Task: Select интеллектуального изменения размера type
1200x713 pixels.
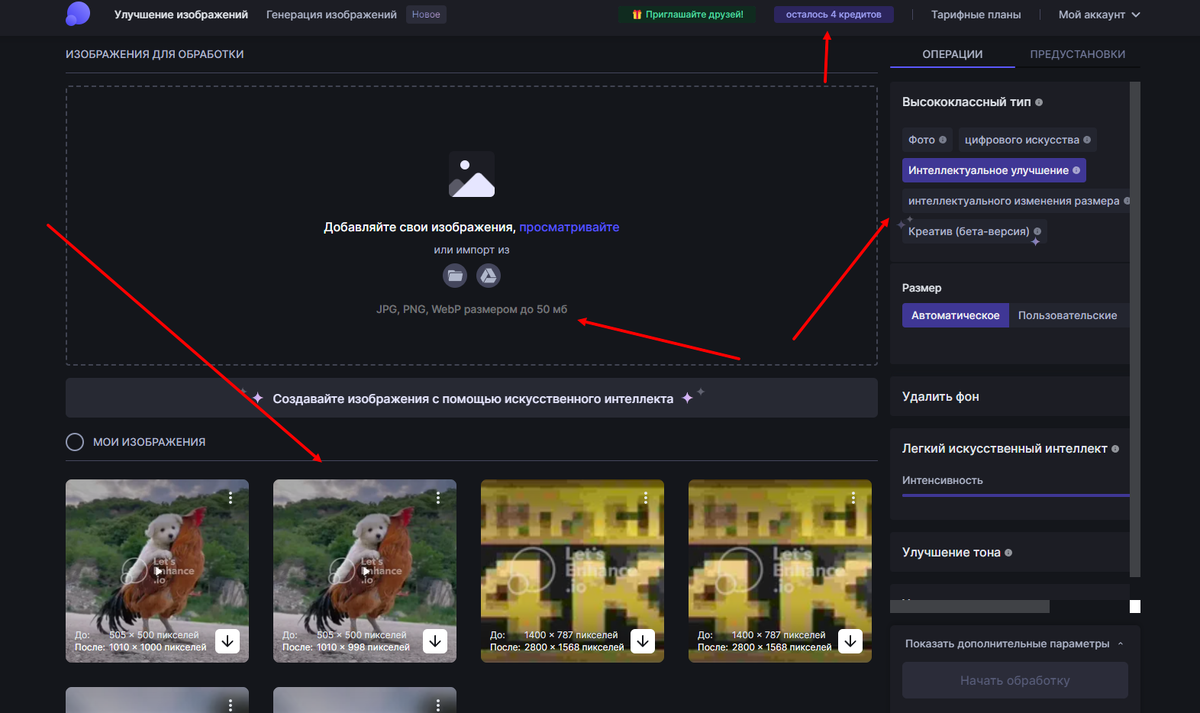Action: coord(1016,201)
